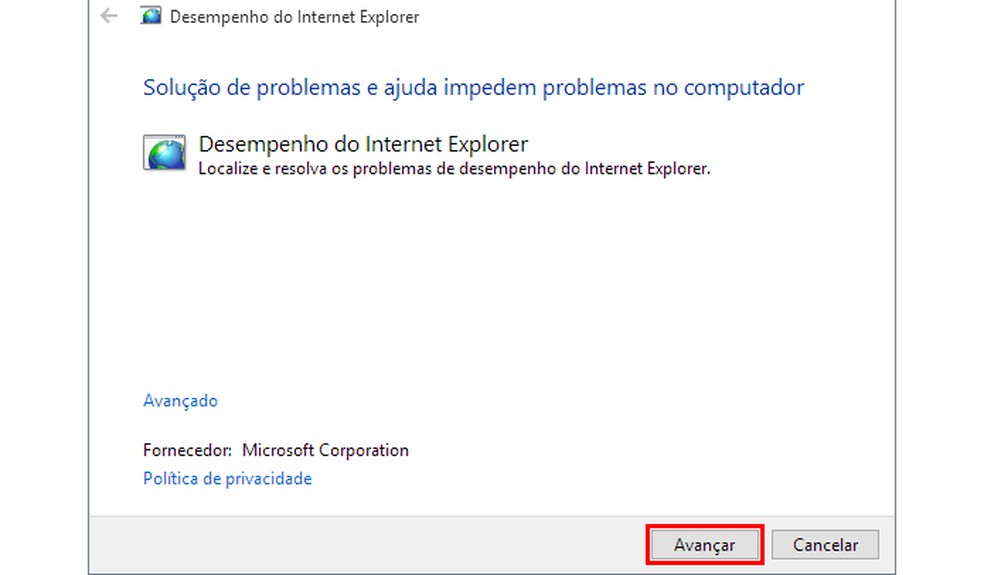Select the 'Desempenho do Internet Explorer' troubleshooter name

363,144
